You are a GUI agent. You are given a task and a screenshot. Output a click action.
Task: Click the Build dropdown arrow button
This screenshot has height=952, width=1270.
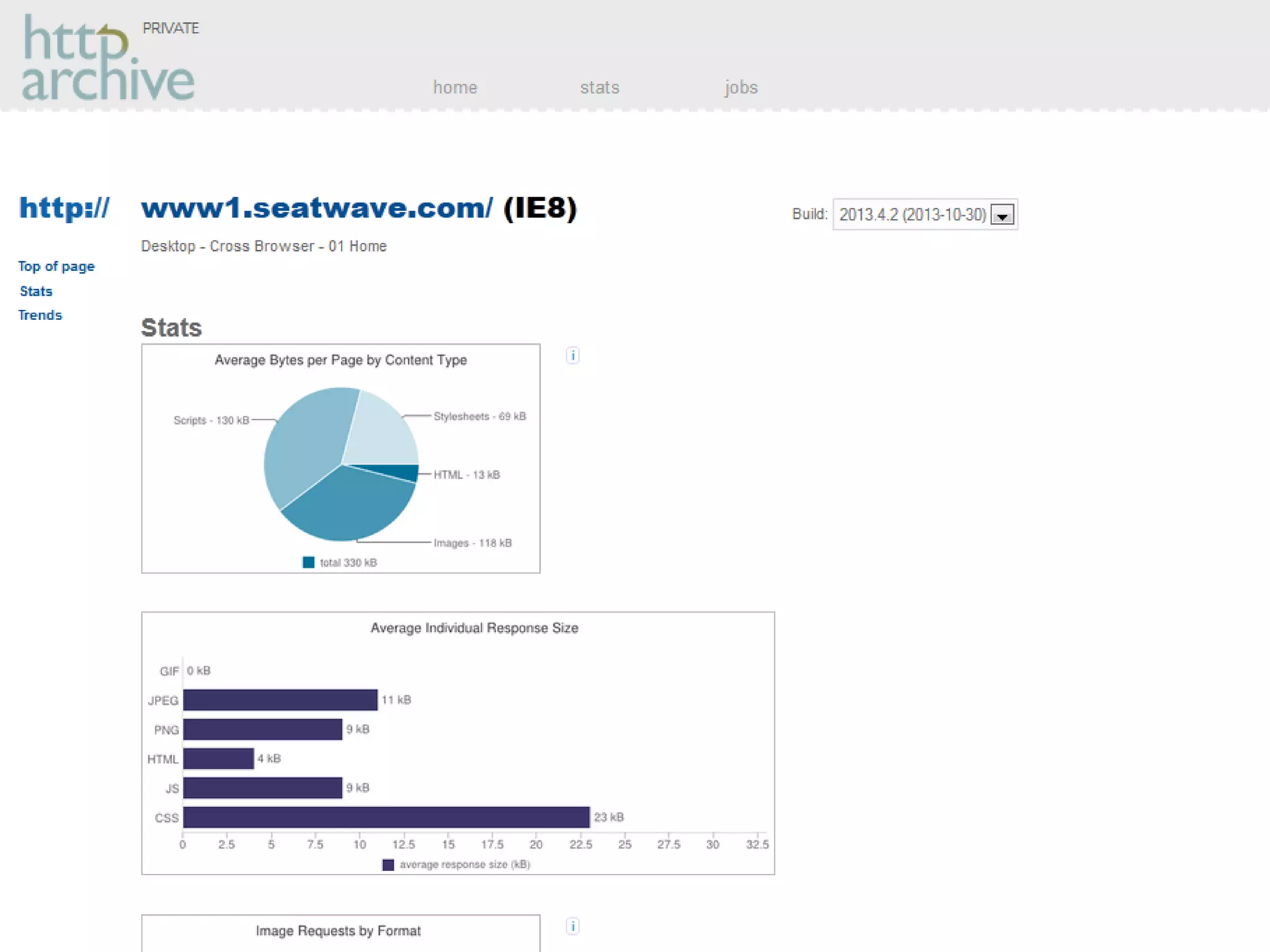pyautogui.click(x=1002, y=215)
